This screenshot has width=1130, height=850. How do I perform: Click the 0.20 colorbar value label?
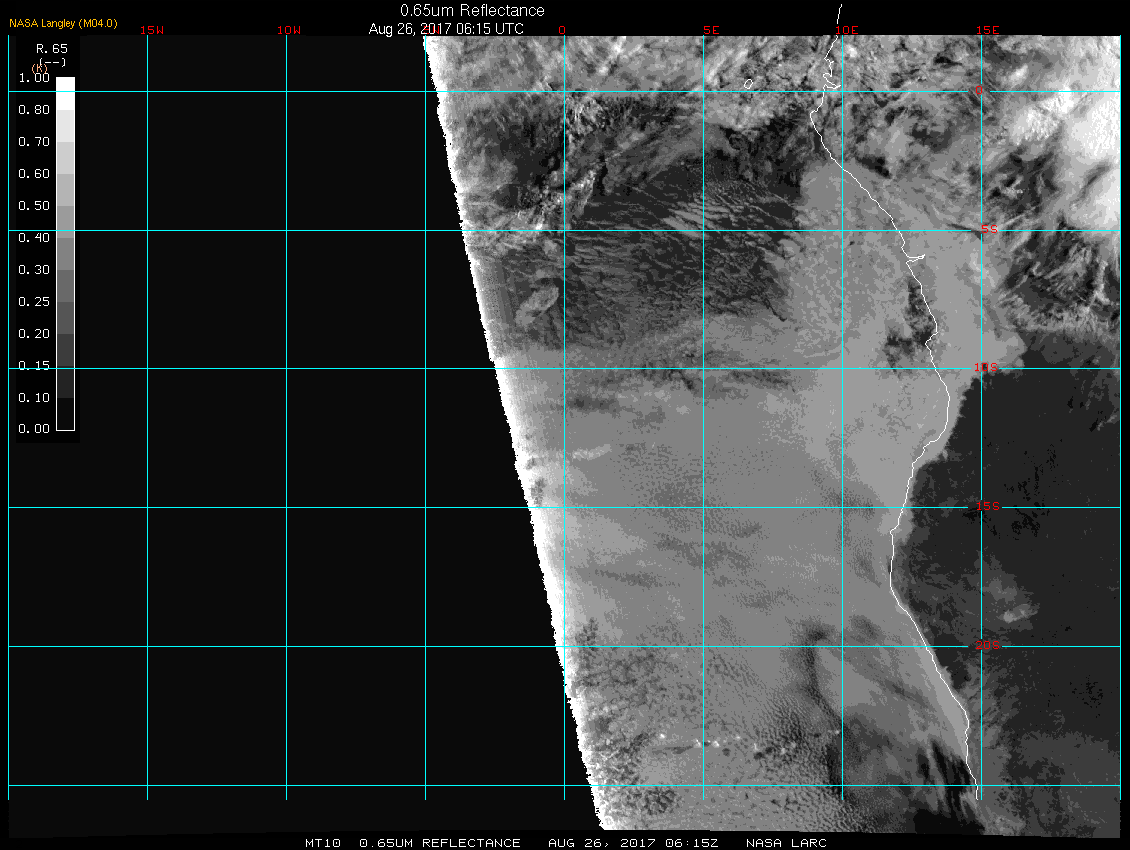(34, 333)
